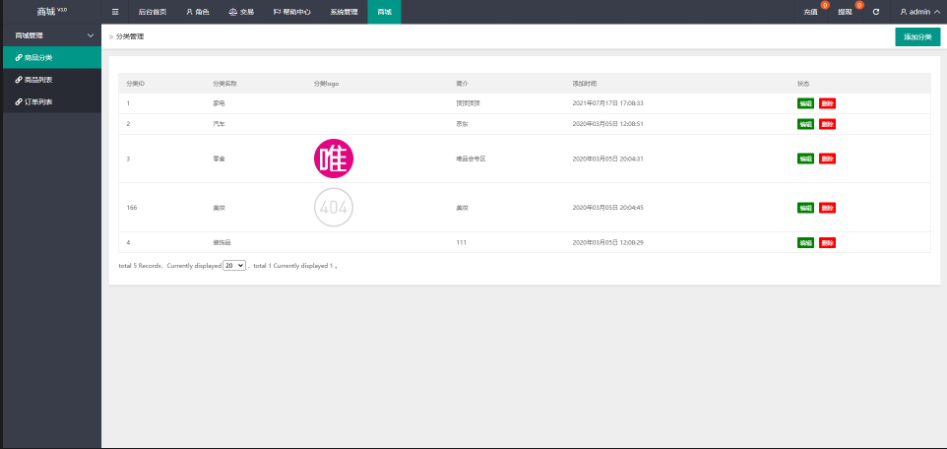Viewport: 947px width, 449px height.
Task: Click the timestamp 2020年03月05日 12:08:51
Action: pyautogui.click(x=608, y=124)
